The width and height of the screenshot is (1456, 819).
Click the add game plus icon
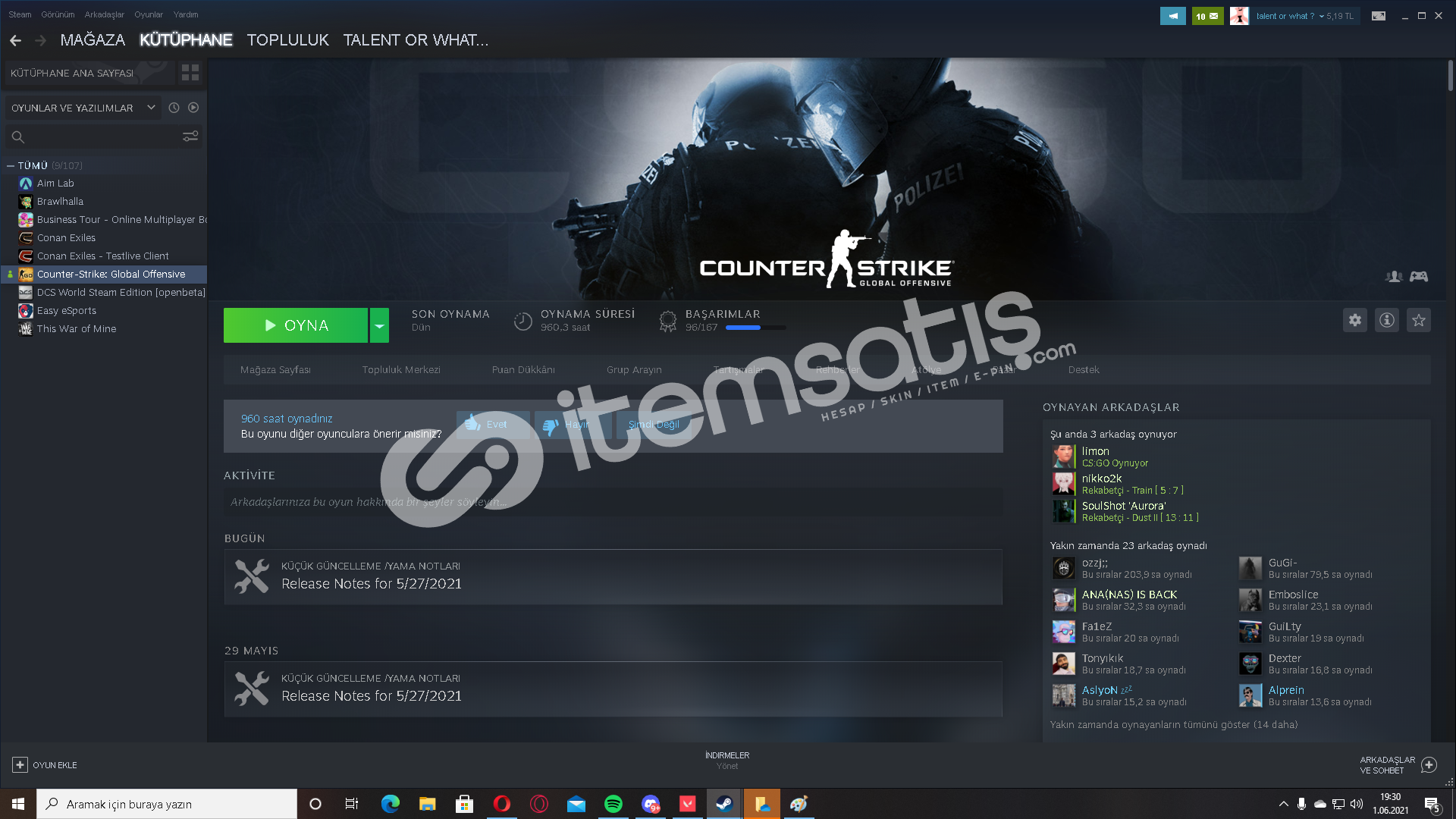pyautogui.click(x=20, y=765)
